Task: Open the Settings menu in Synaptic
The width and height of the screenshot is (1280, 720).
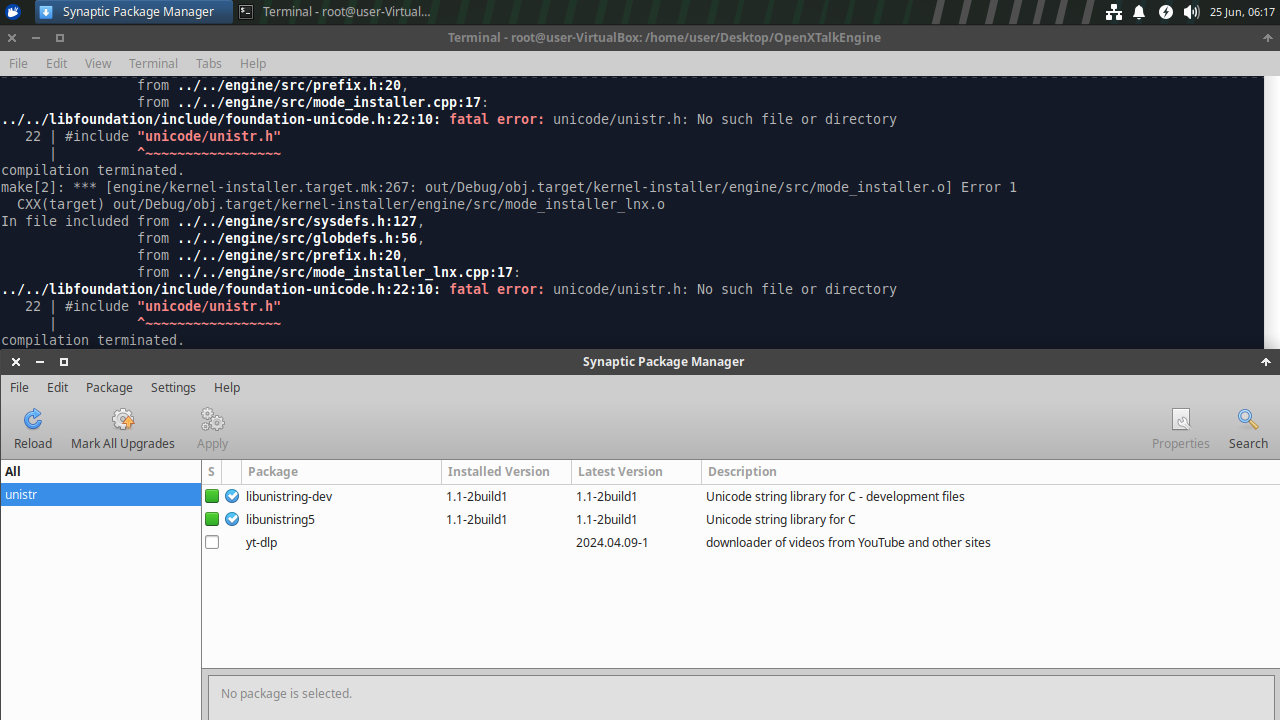Action: tap(173, 387)
